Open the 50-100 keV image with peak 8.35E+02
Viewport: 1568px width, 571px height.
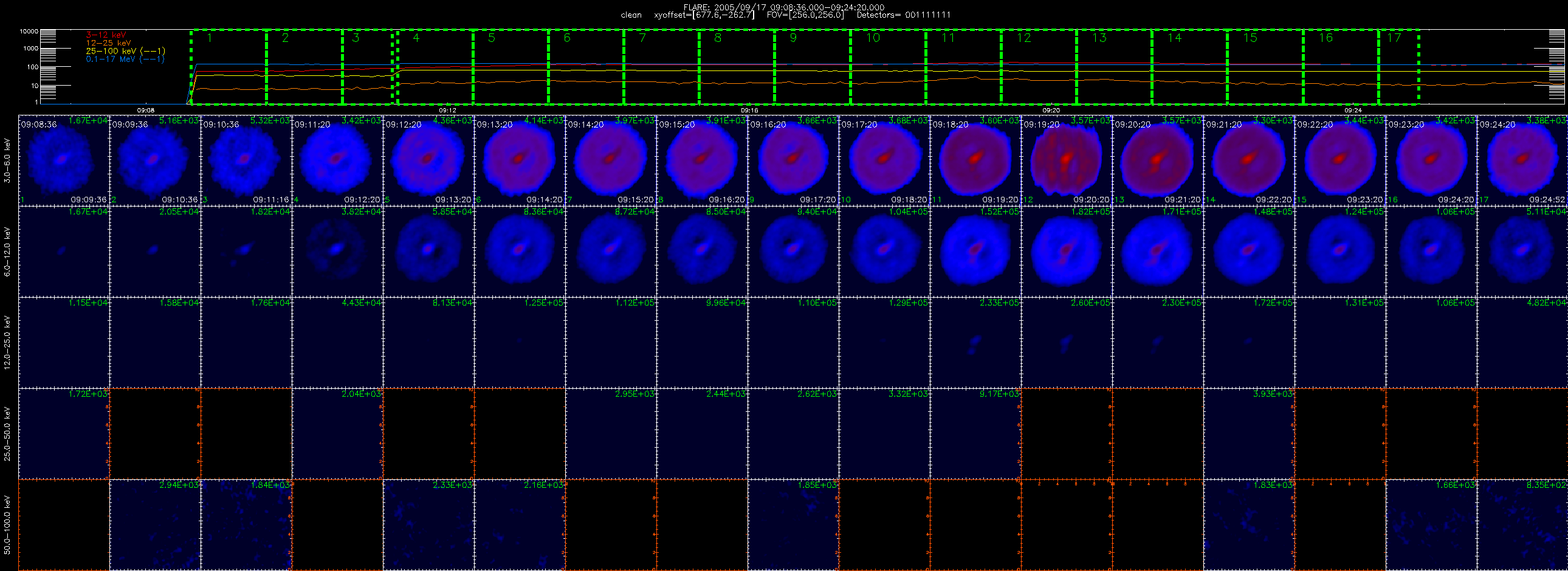click(1523, 525)
